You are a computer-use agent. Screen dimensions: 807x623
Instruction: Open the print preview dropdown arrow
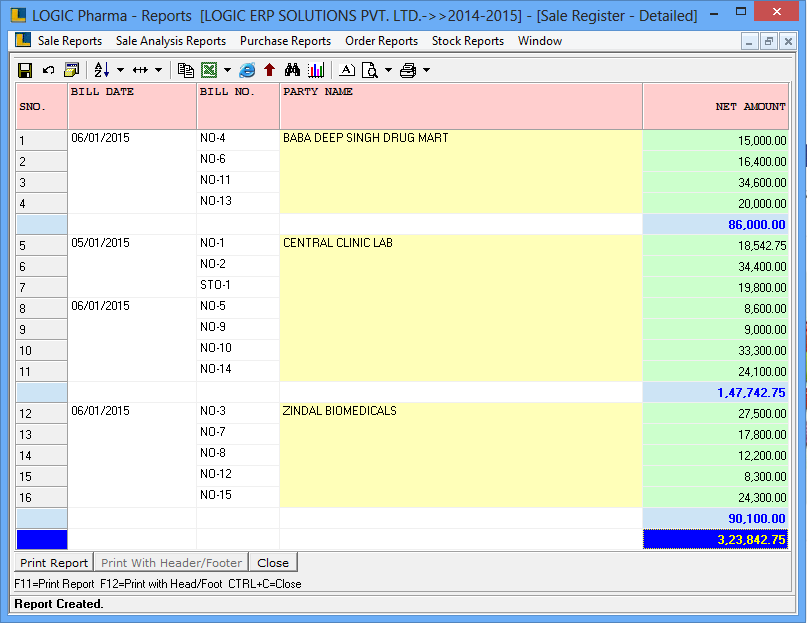pos(389,70)
